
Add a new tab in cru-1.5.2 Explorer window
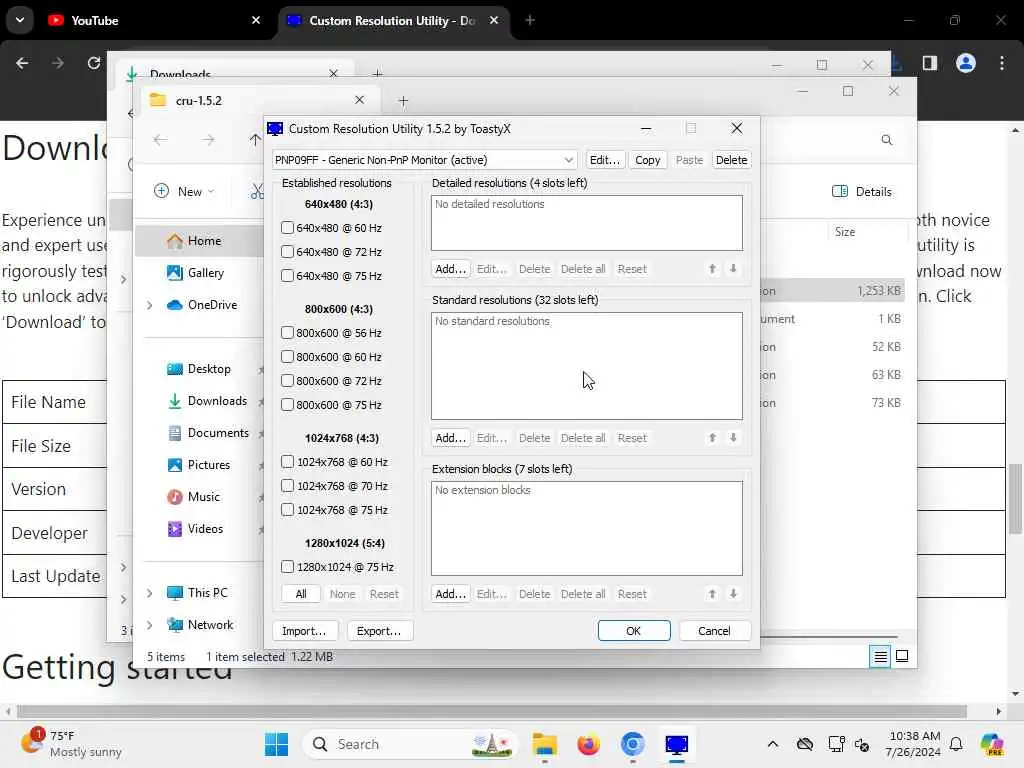pyautogui.click(x=403, y=101)
